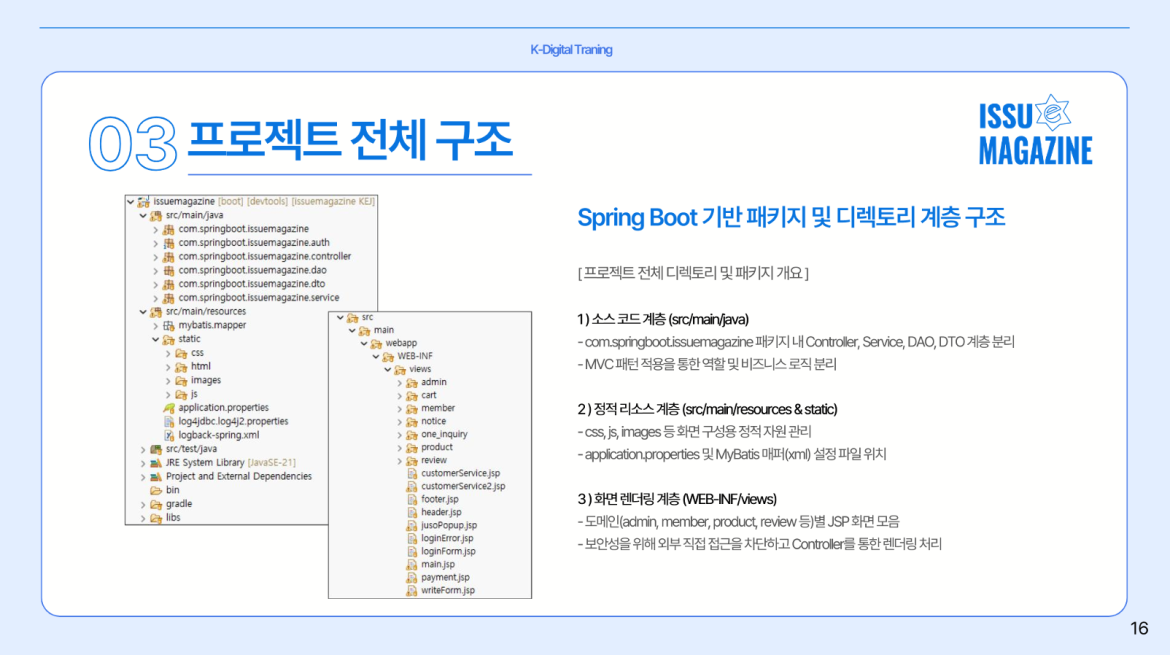Screen dimensions: 1170x655
Task: Click the issuemagazine.controller package icon
Action: coord(169,257)
